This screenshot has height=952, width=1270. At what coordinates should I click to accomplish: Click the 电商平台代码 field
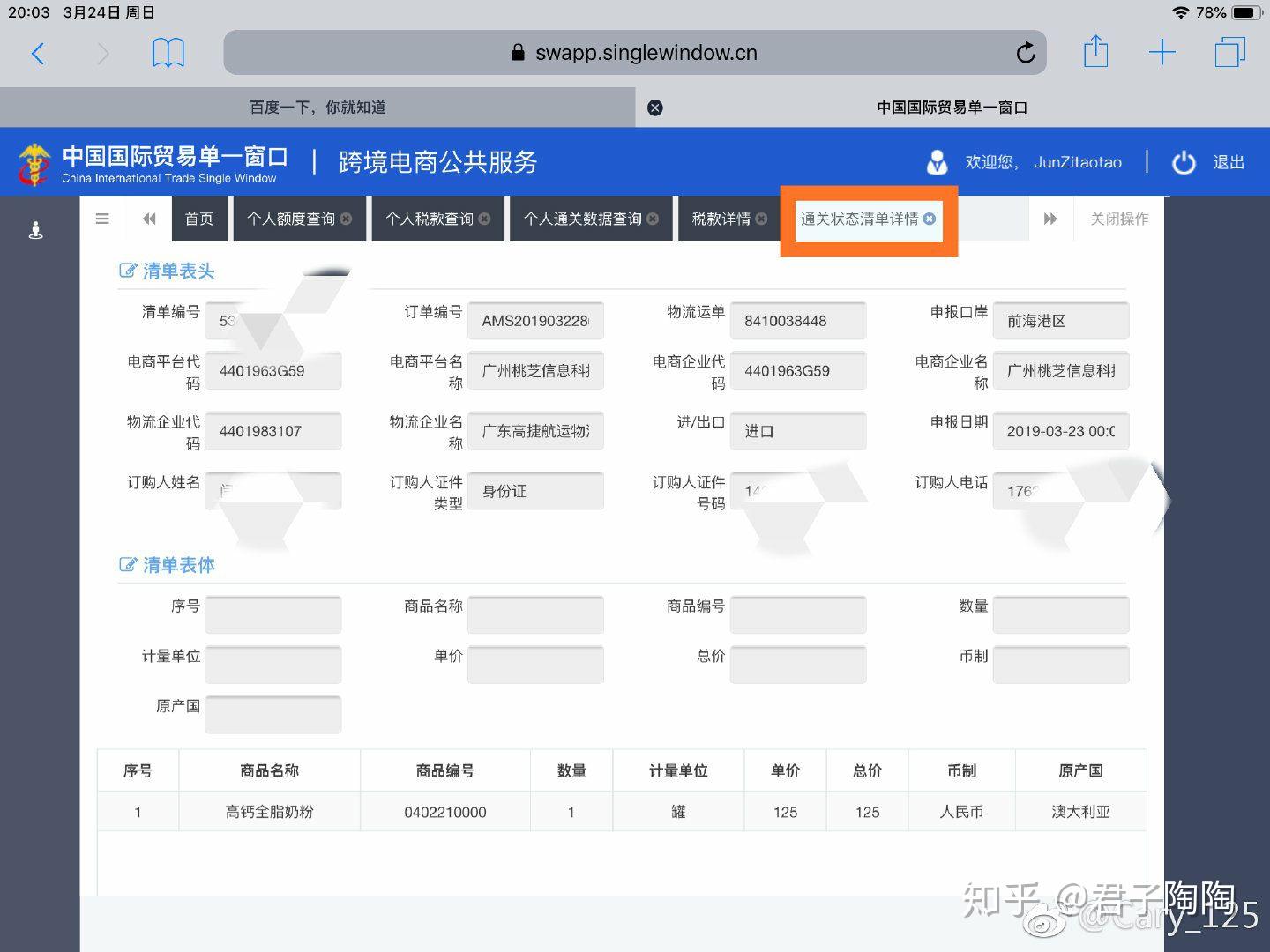click(273, 371)
